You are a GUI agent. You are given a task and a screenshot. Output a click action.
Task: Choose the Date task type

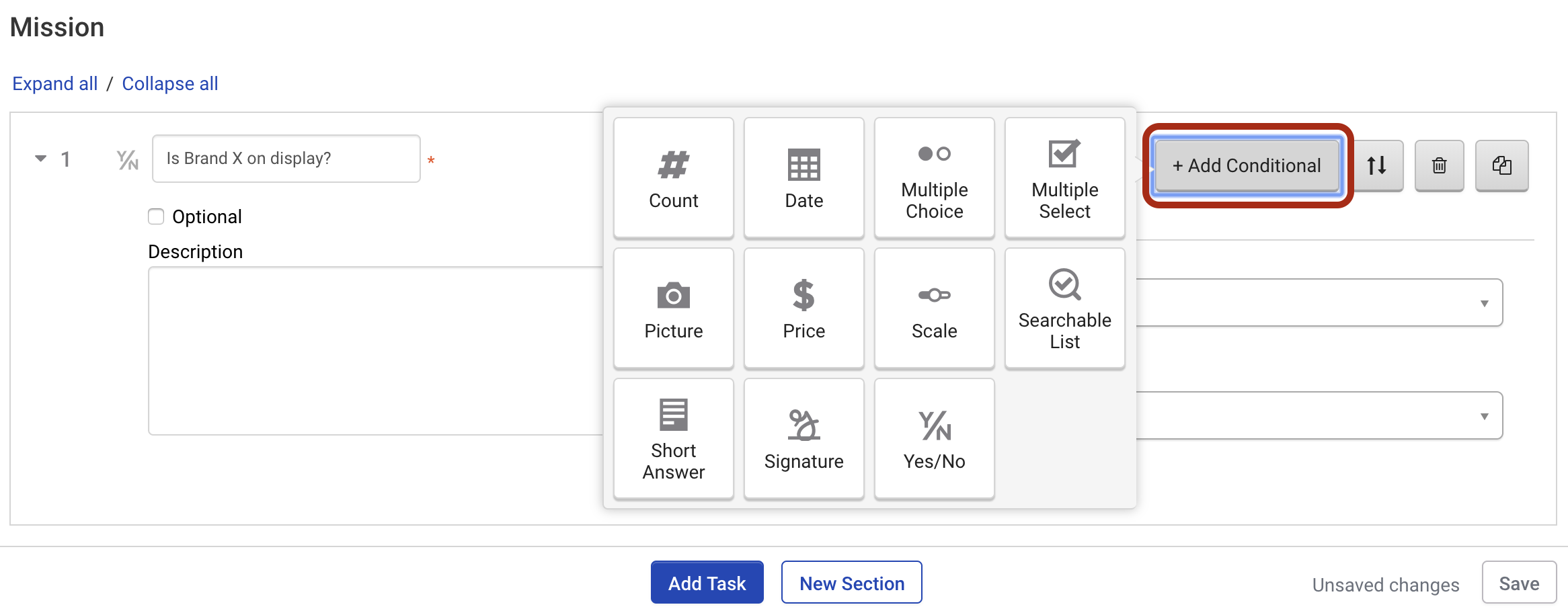803,177
